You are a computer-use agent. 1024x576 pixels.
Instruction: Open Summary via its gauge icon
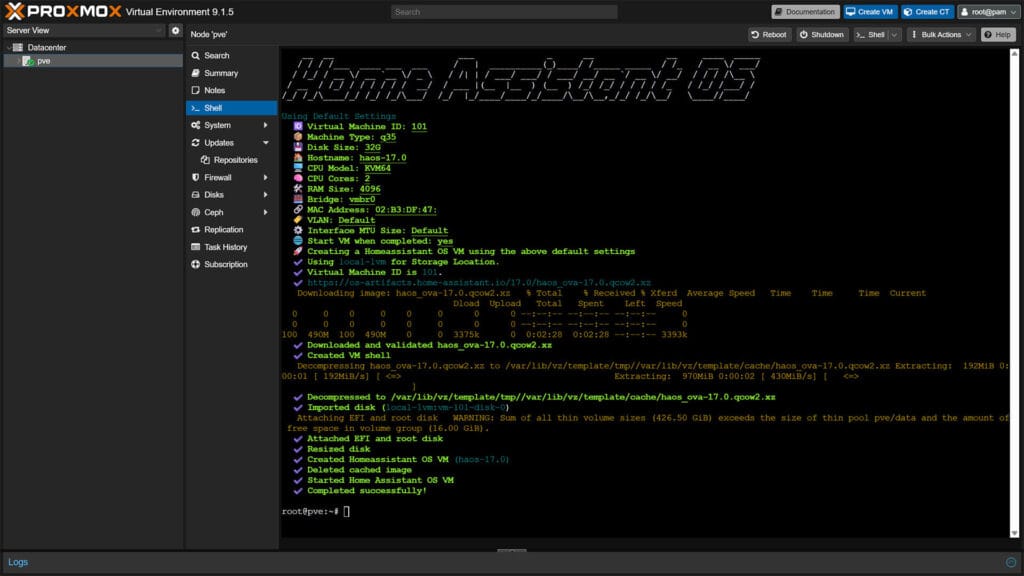click(198, 73)
